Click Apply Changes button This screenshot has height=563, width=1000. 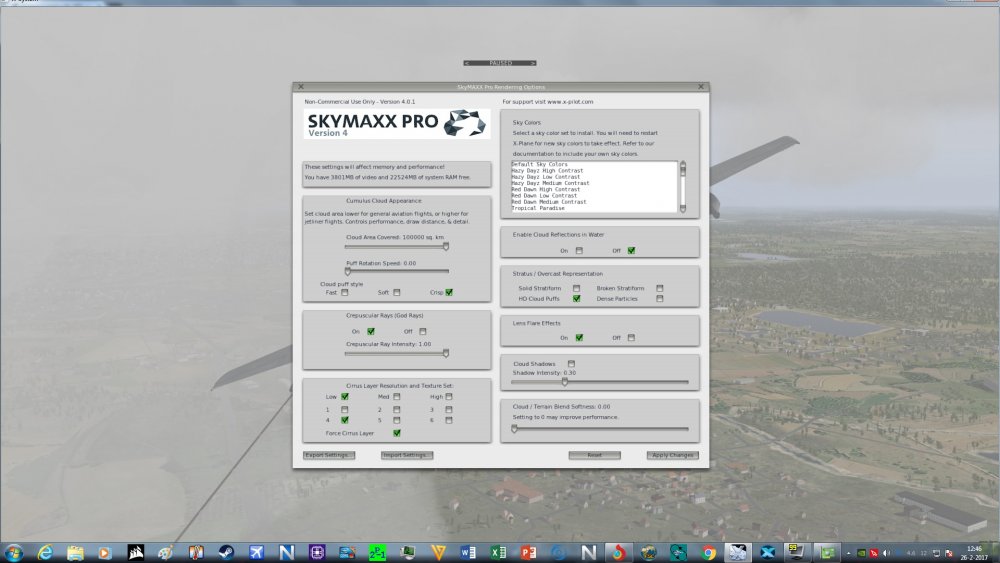coord(672,455)
